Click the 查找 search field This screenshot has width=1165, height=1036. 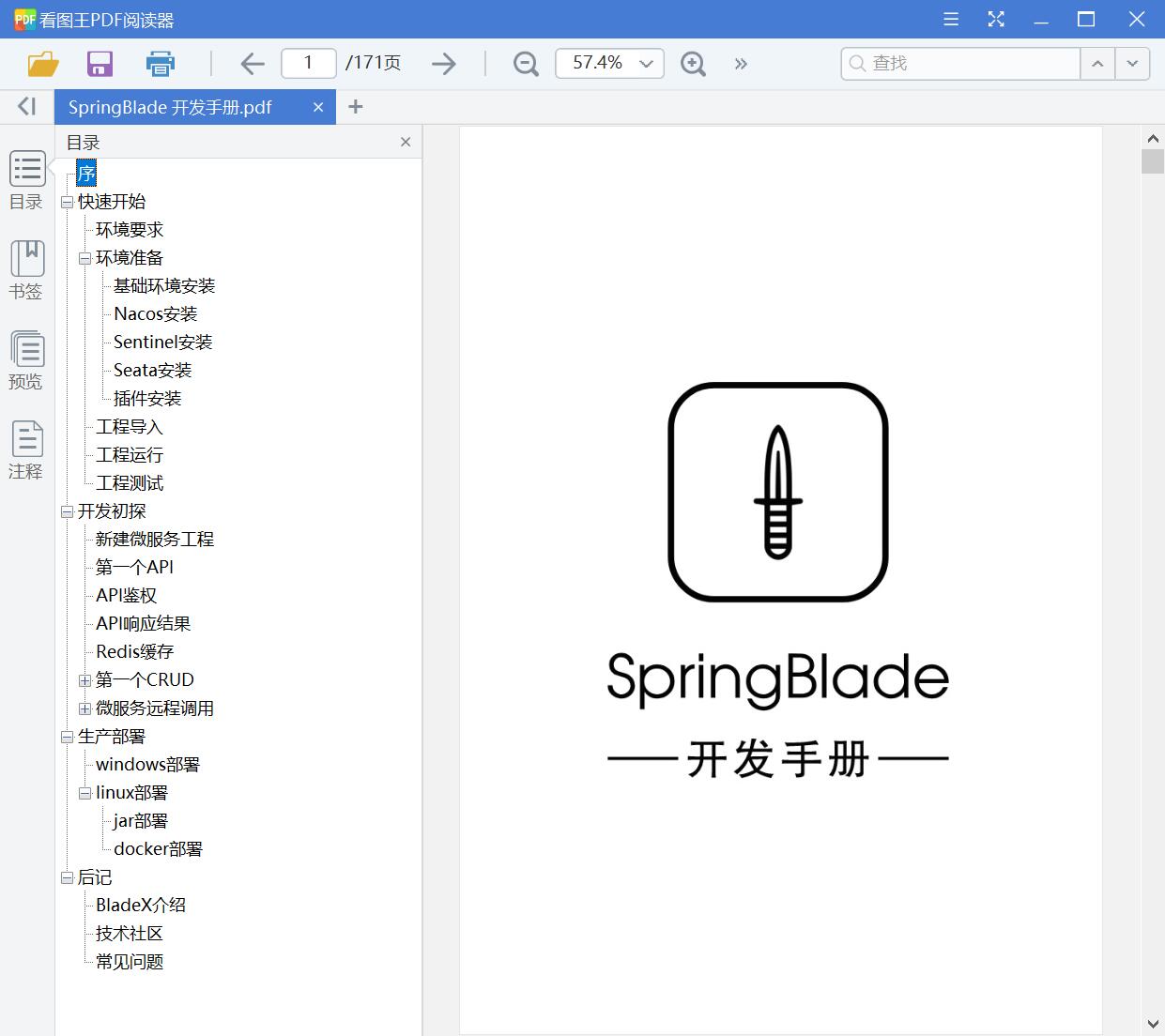click(x=960, y=63)
